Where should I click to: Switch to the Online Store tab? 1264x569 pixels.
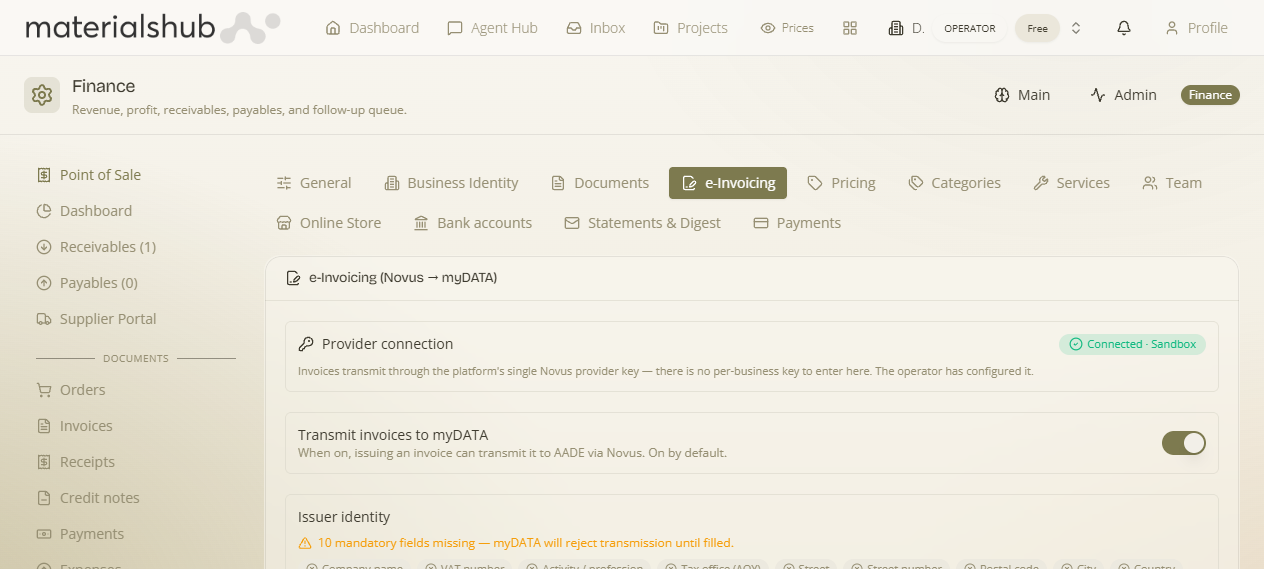pyautogui.click(x=329, y=223)
